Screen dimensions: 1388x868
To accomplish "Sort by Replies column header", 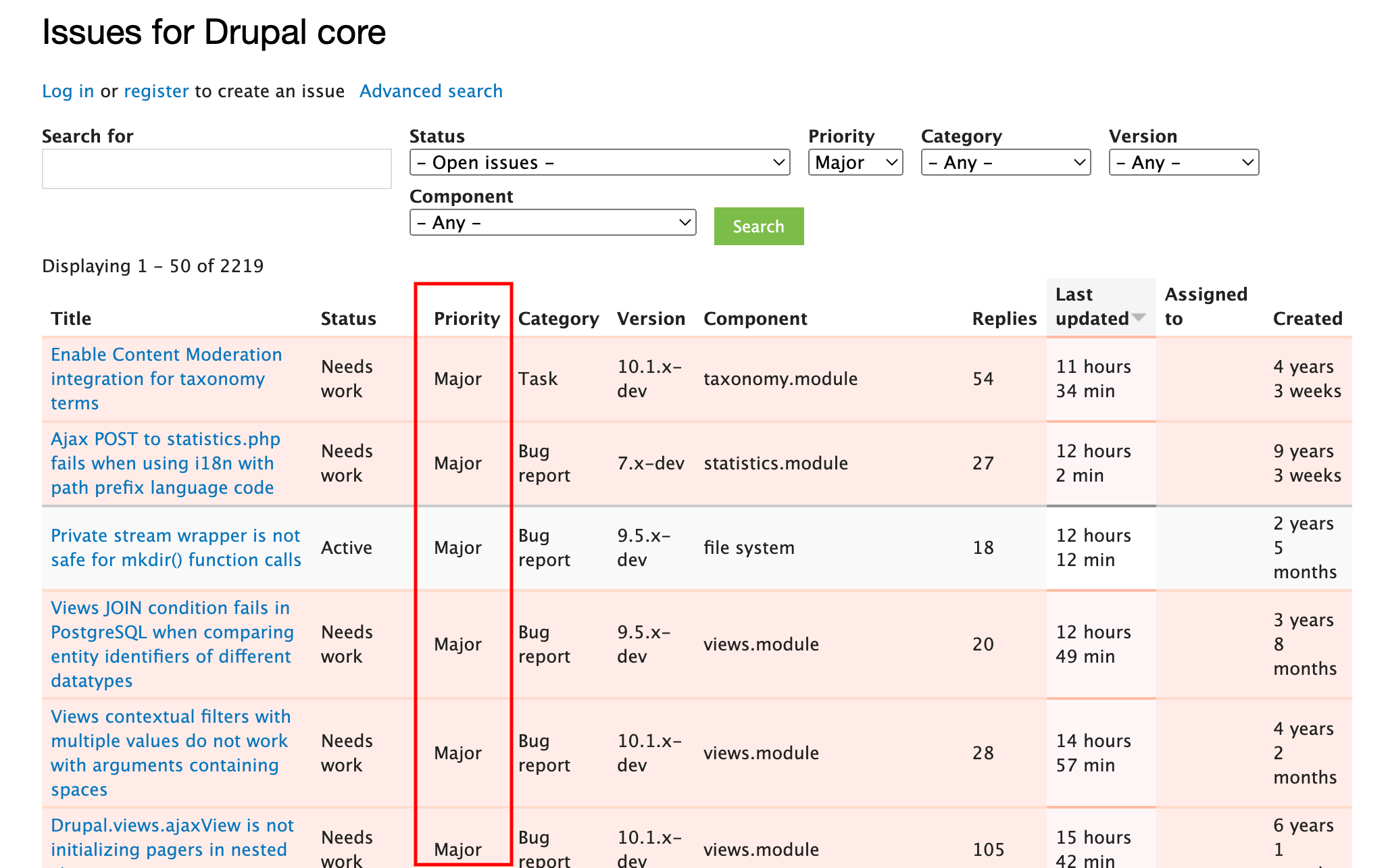I will [1004, 319].
